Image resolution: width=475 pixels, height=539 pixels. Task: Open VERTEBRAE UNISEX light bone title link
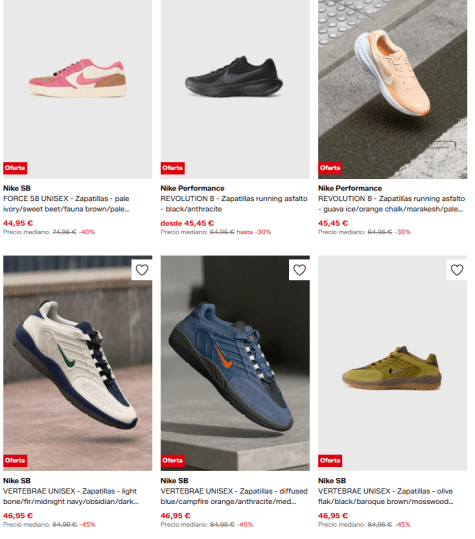[71, 496]
